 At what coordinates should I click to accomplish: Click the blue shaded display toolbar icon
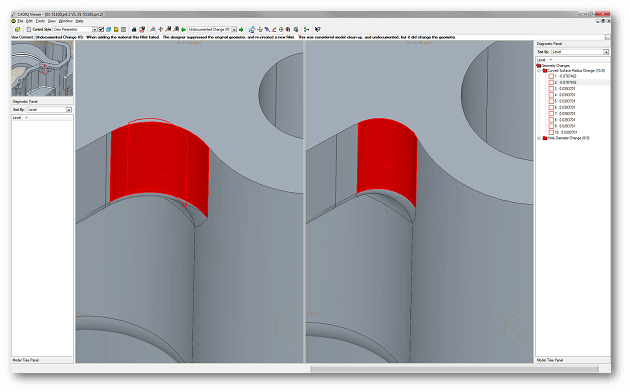296,29
